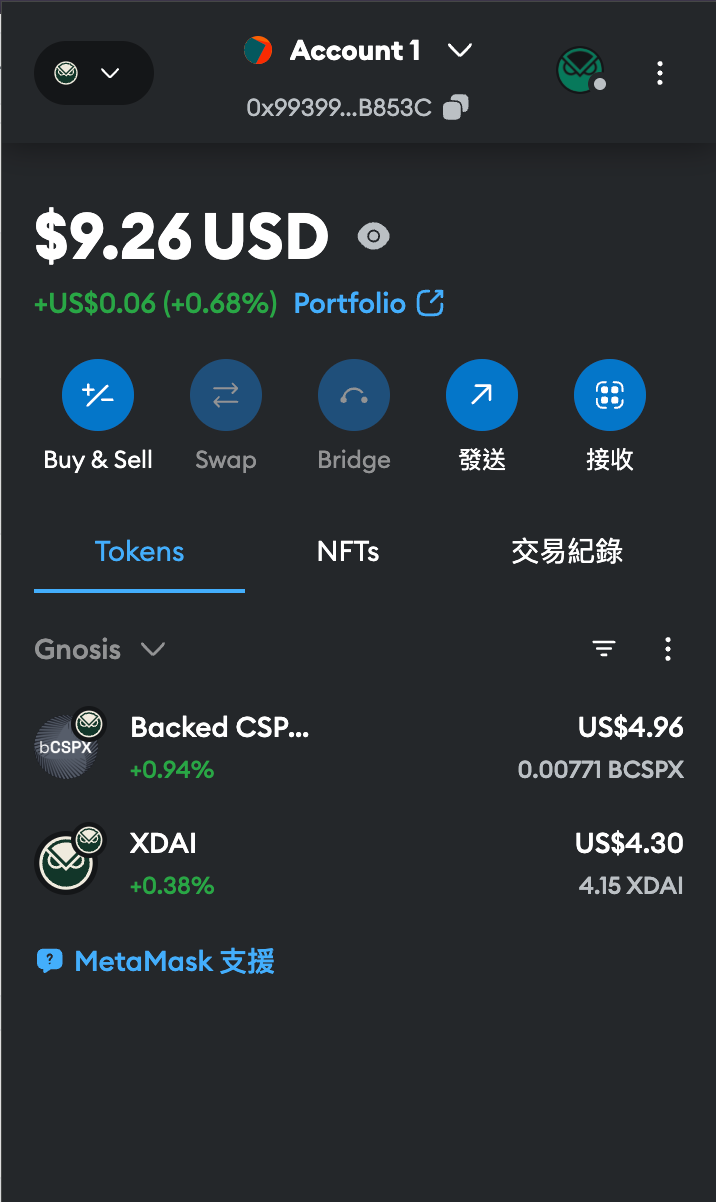Screen dimensions: 716x1202
Task: Open the network selector dropdown
Action: 93,72
